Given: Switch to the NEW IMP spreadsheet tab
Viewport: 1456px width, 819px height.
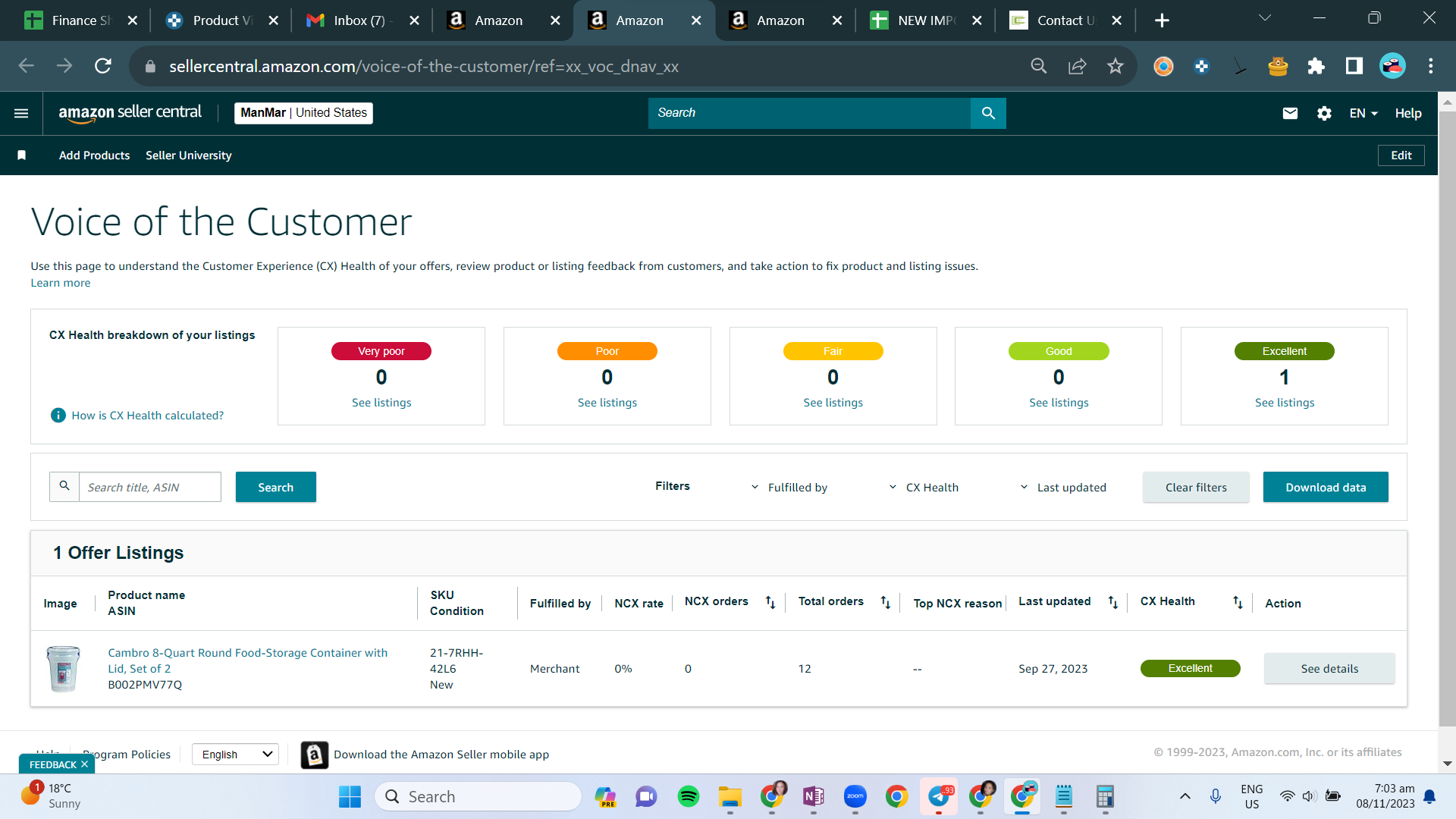Looking at the screenshot, I should 927,20.
